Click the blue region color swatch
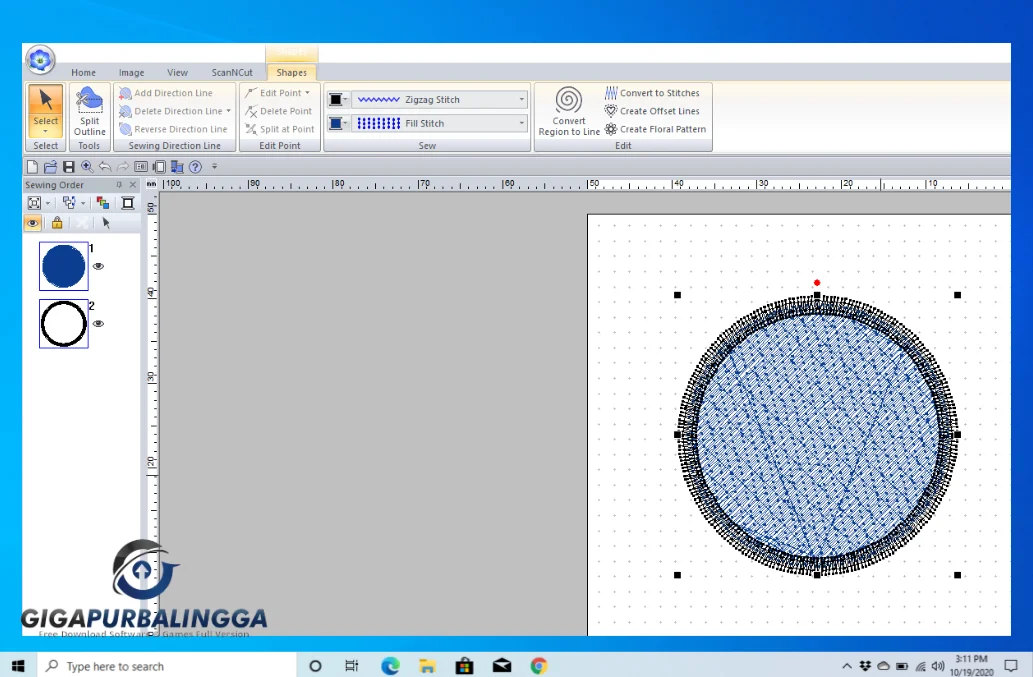Viewport: 1033px width, 677px height. coord(335,123)
